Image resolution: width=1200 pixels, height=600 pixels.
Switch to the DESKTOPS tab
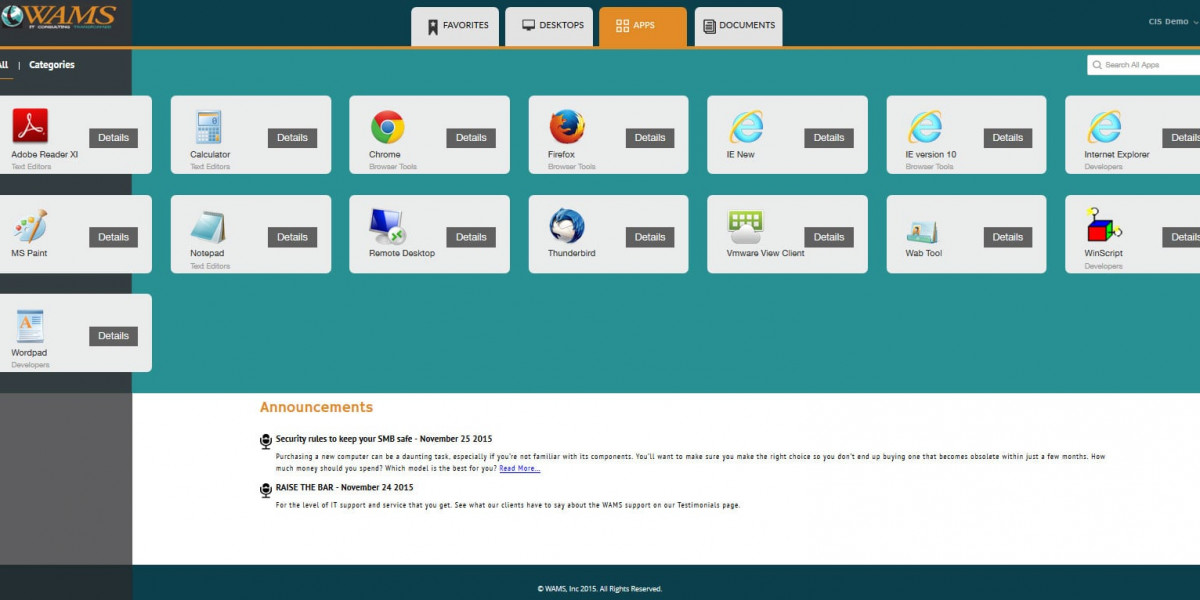point(548,26)
